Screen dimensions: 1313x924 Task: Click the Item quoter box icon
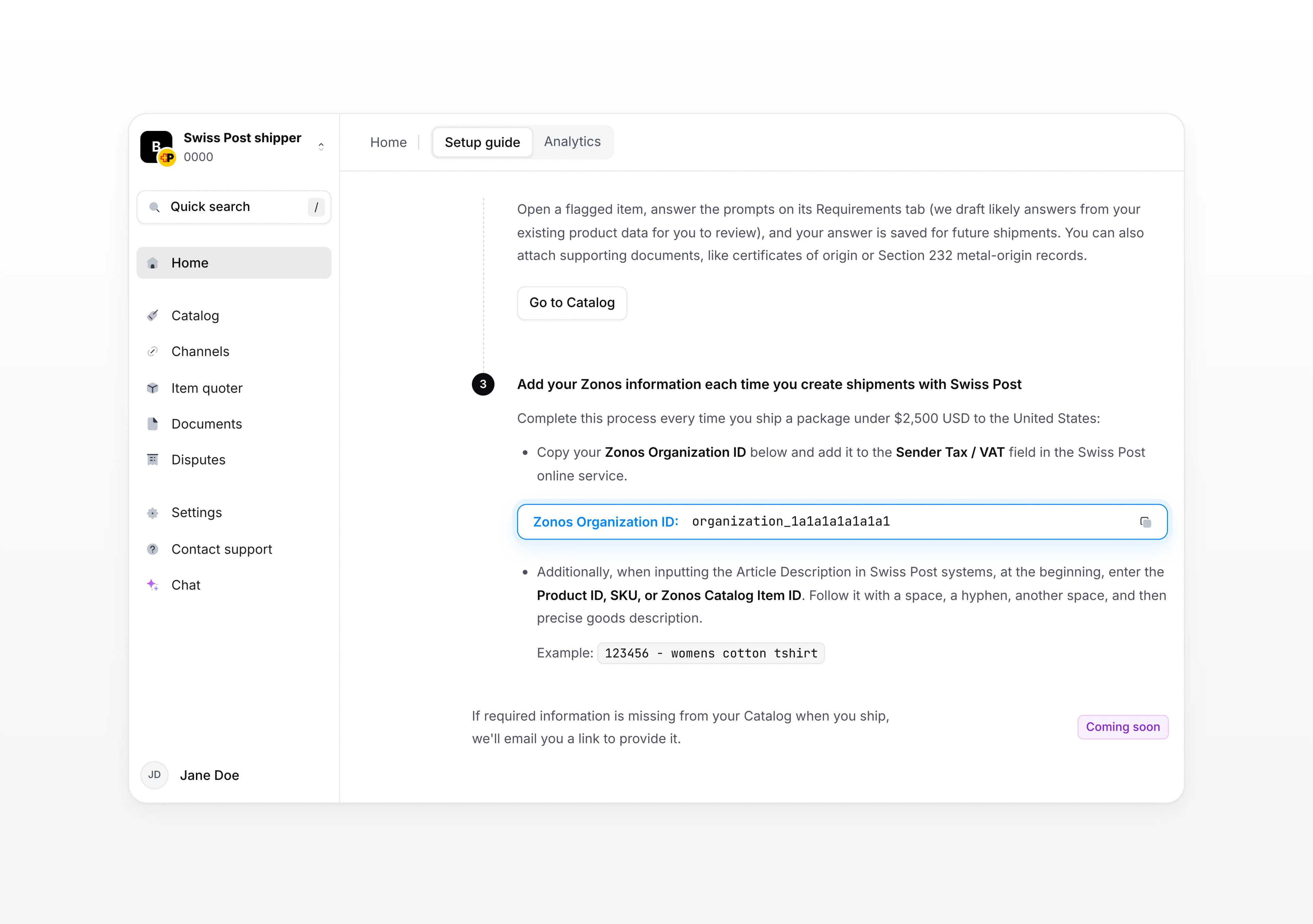click(153, 388)
